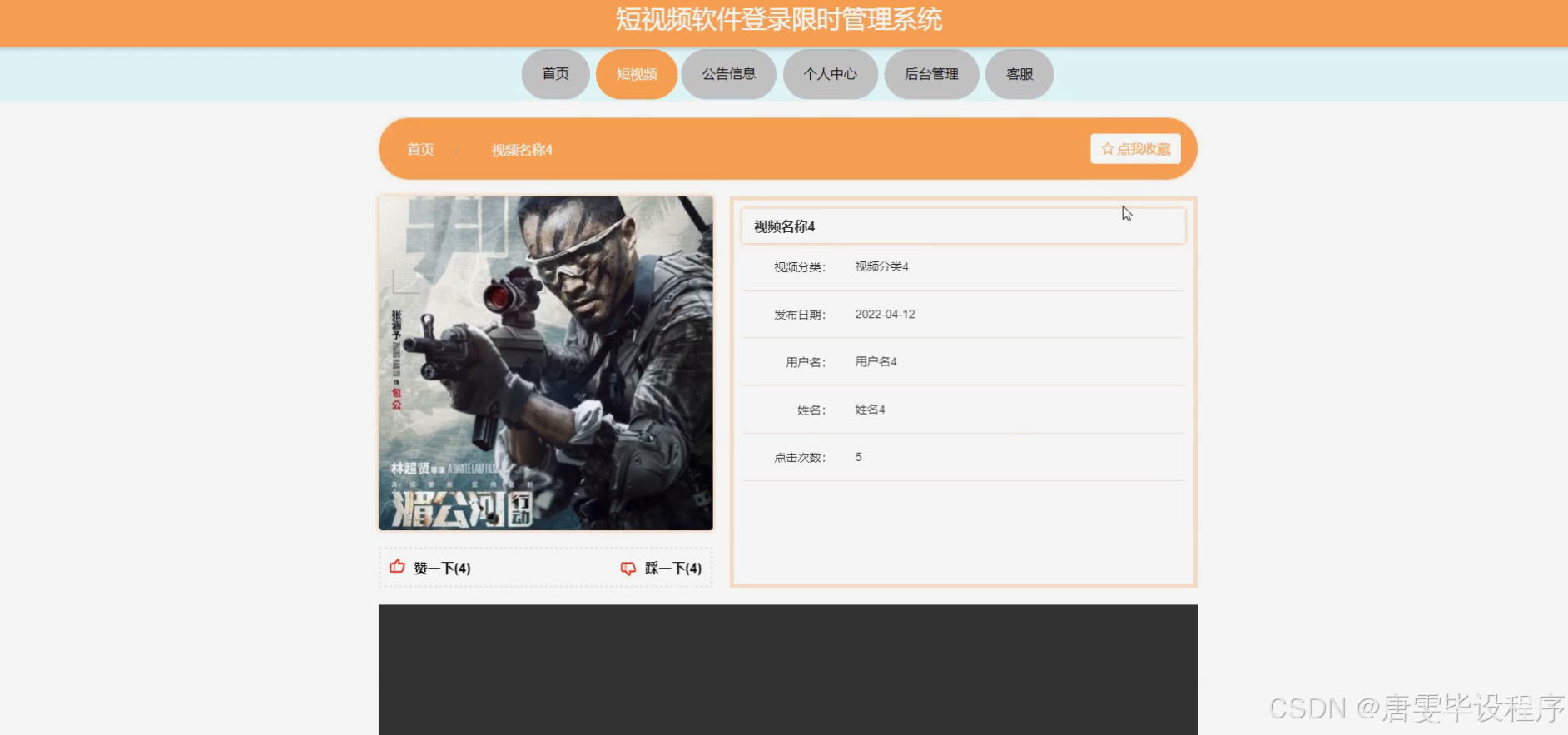Screen dimensions: 1568x735
Task: Click the 用户名: label
Action: (x=806, y=362)
